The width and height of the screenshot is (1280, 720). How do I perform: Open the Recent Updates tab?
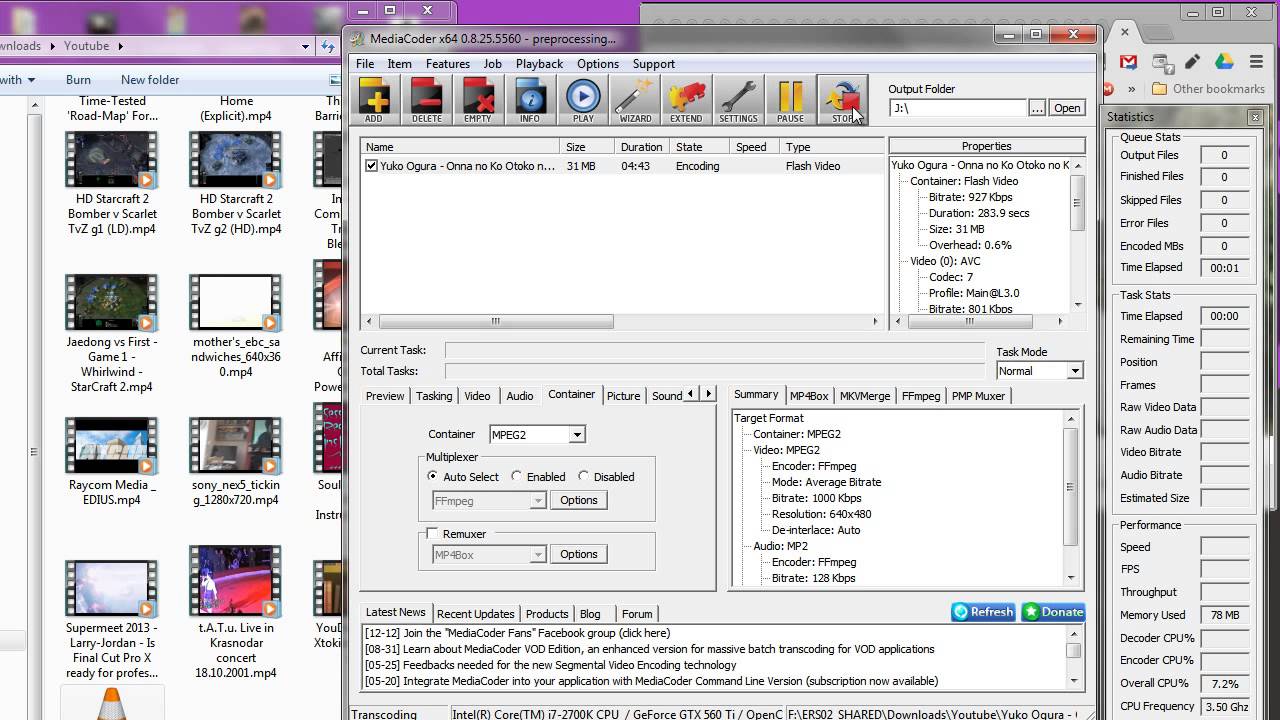(476, 614)
